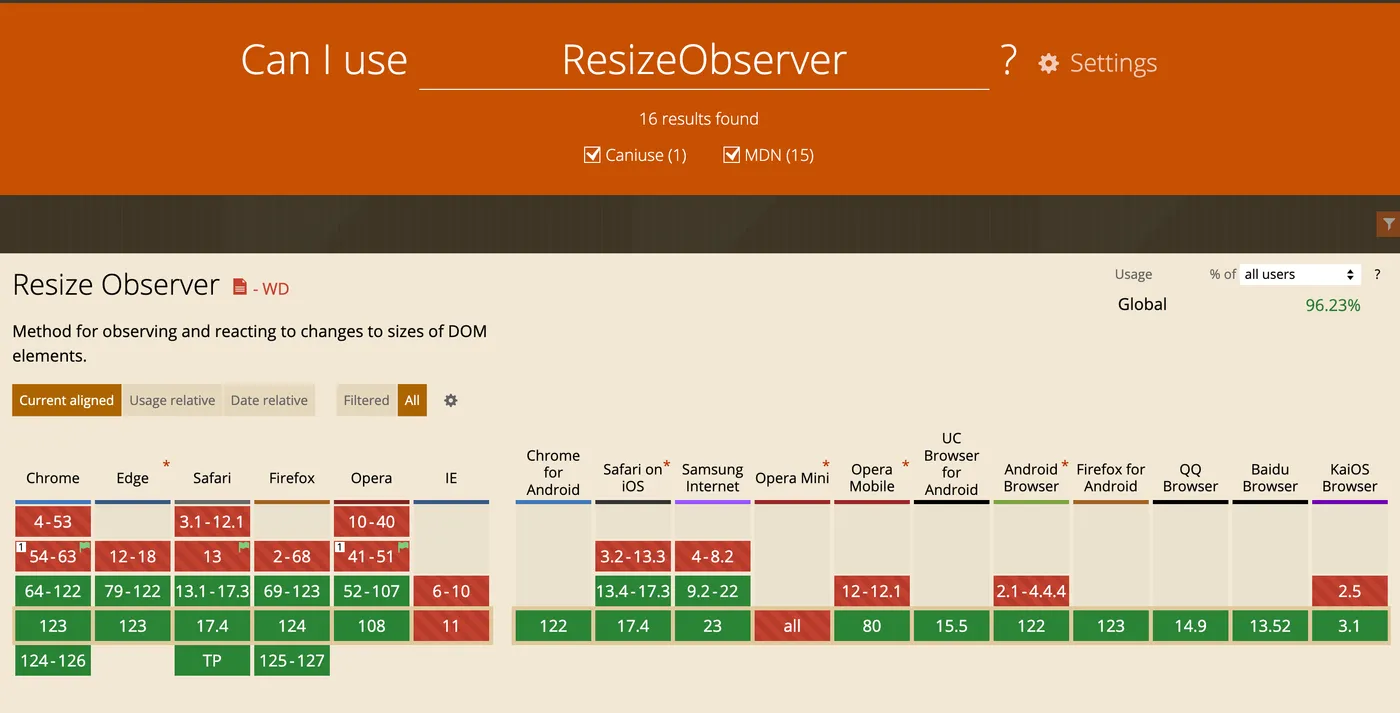Viewport: 1400px width, 713px height.
Task: Click the KaiOS Browser column header
Action: click(x=1350, y=478)
